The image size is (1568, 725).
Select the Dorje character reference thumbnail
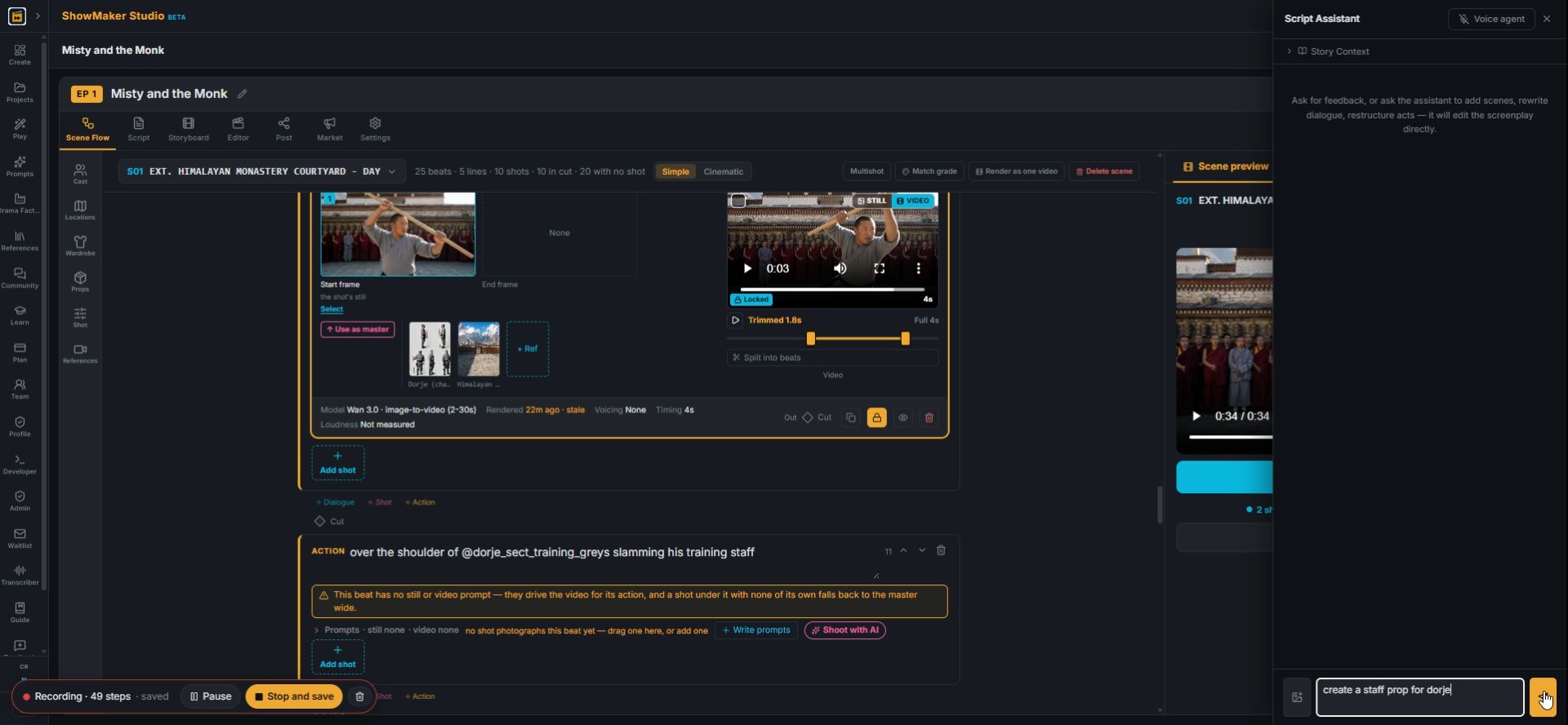[x=430, y=349]
